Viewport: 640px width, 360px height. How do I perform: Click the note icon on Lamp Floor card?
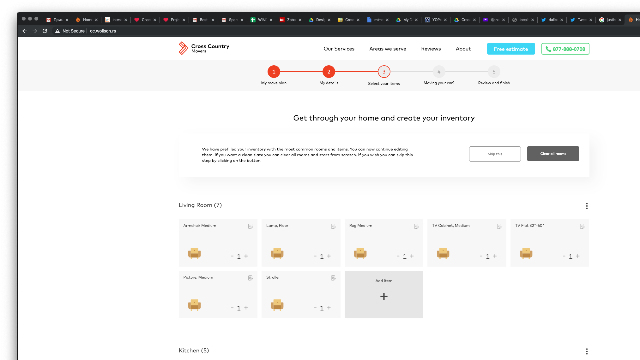pyautogui.click(x=333, y=226)
